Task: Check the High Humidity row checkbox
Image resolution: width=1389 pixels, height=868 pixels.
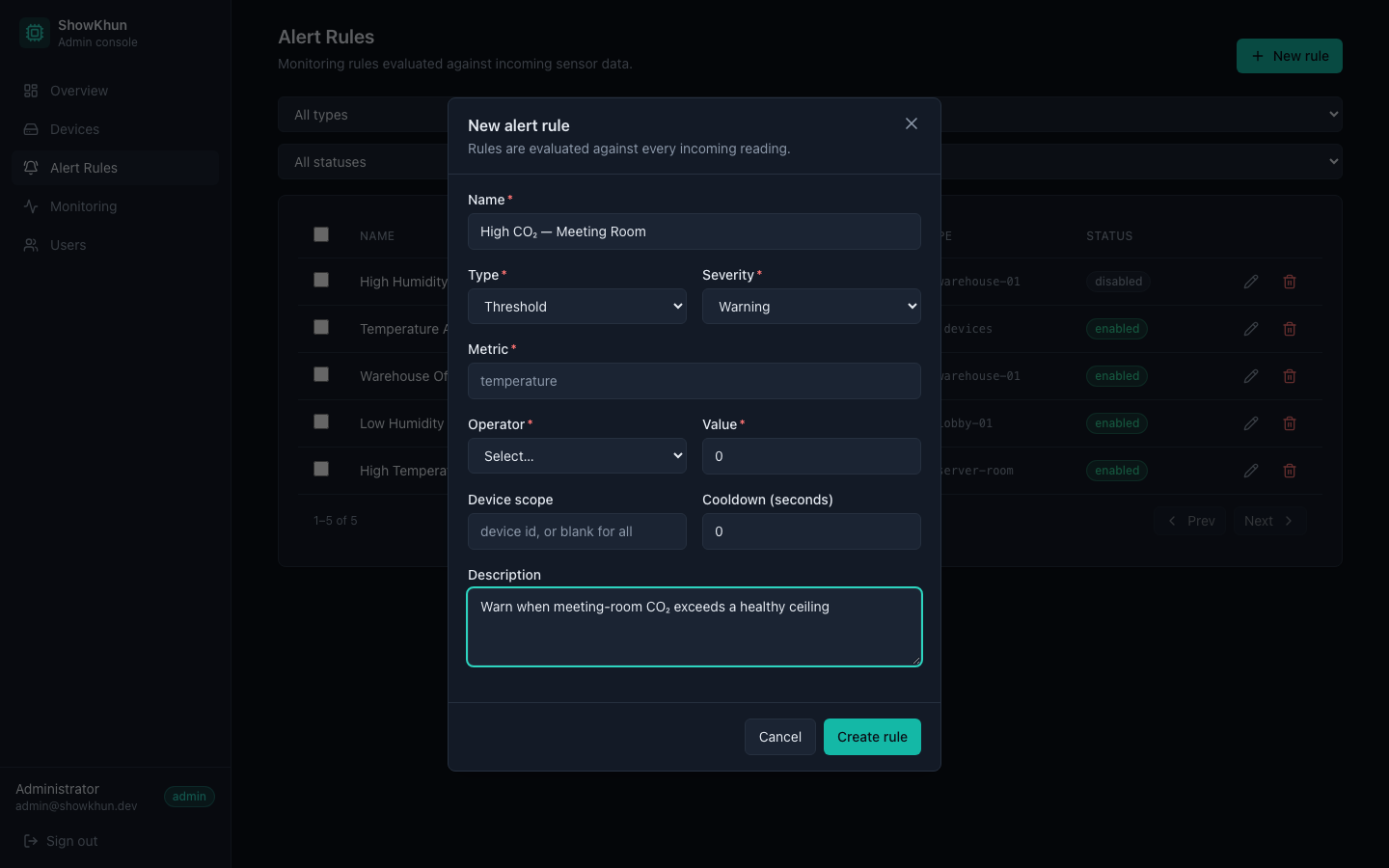Action: click(321, 280)
